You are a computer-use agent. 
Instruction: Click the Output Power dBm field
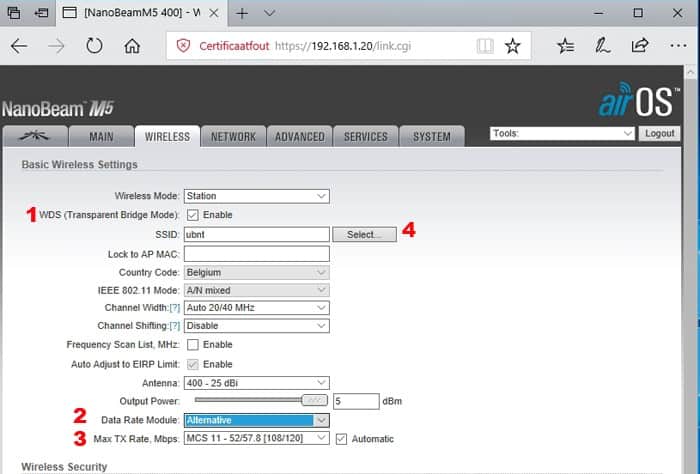point(356,401)
